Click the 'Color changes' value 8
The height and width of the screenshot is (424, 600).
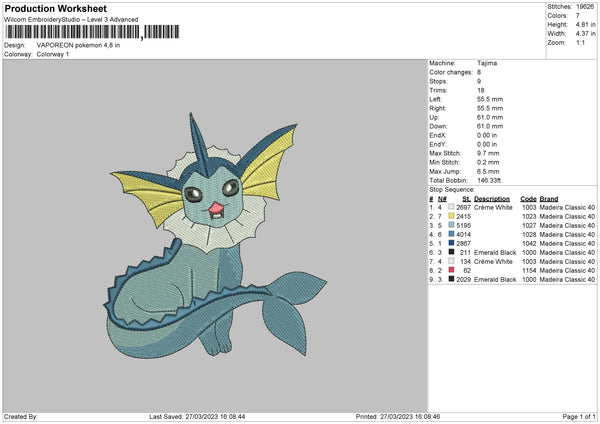pyautogui.click(x=479, y=72)
